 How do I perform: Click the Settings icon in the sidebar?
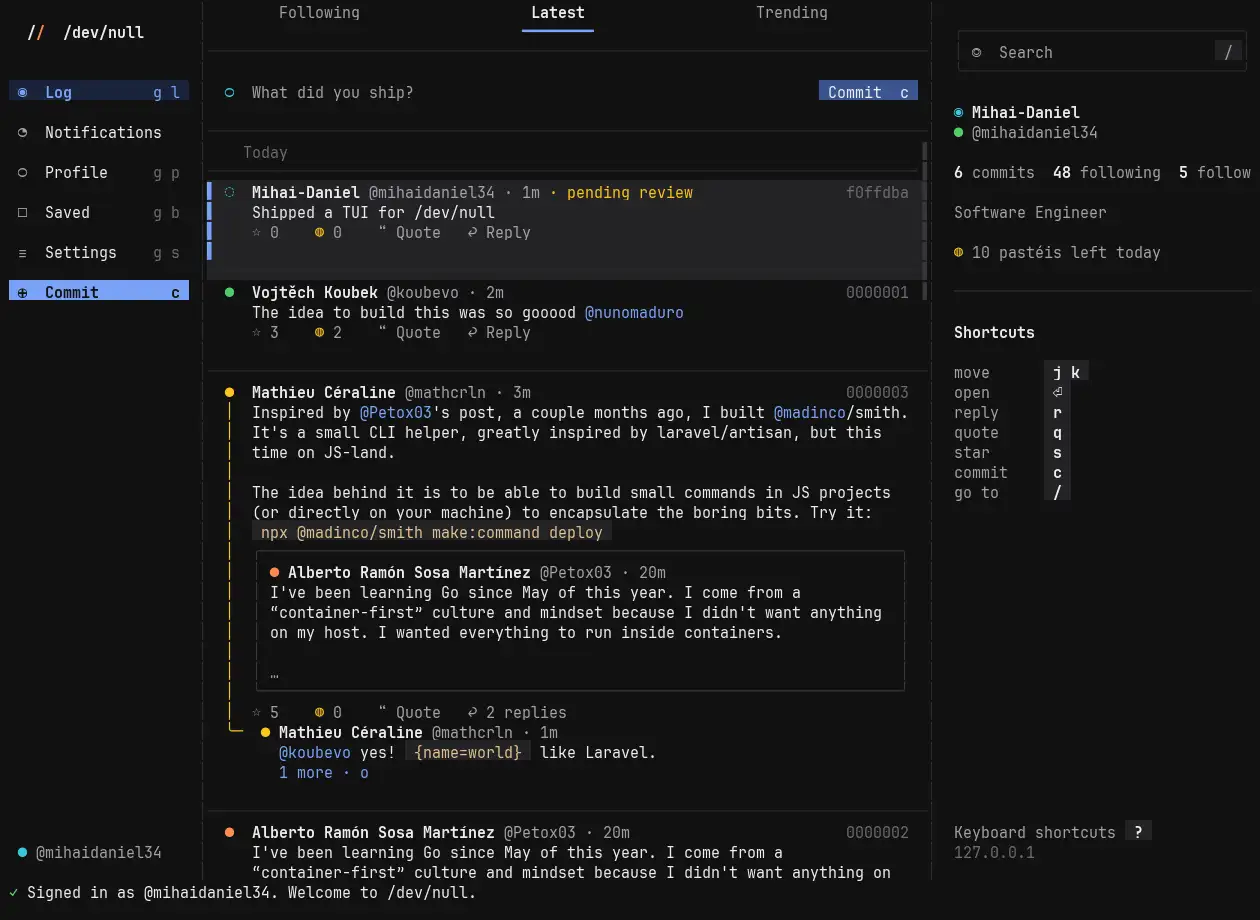23,252
